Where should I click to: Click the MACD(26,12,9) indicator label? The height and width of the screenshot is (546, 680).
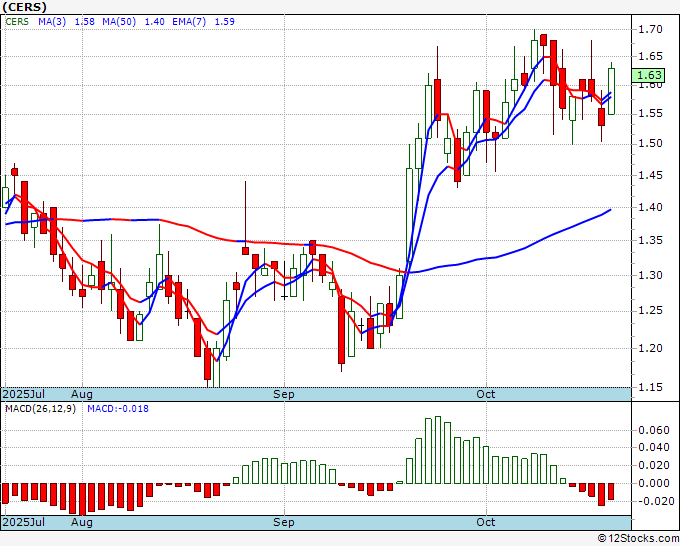38,409
